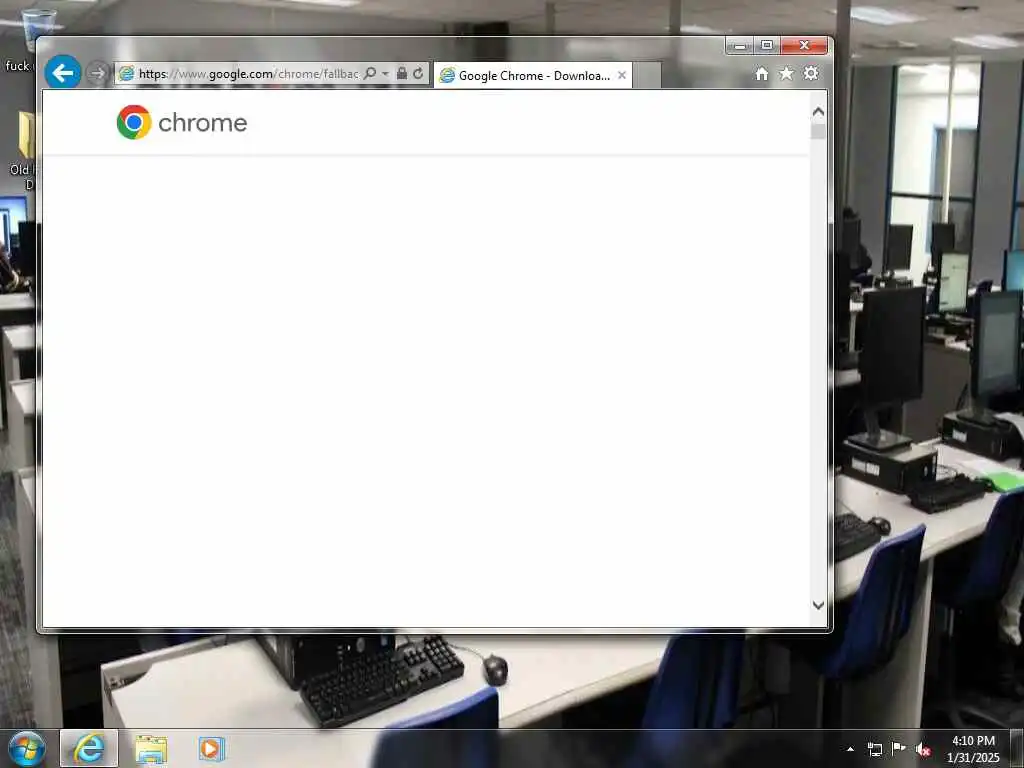Screen dimensions: 1024x768
Task: Open the Tools gear menu
Action: 811,73
